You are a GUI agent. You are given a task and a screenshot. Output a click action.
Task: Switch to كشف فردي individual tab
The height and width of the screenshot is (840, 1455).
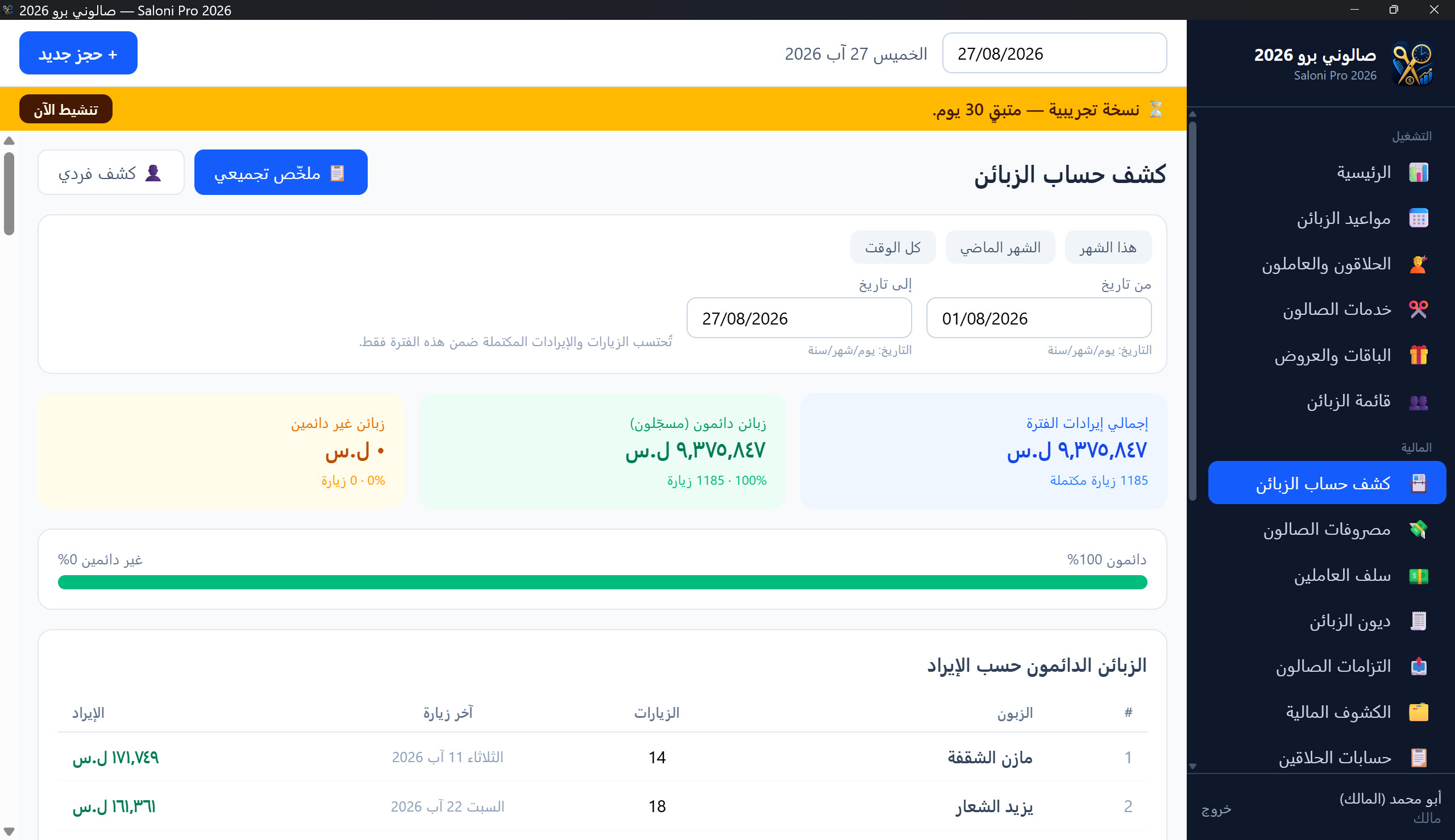(111, 173)
